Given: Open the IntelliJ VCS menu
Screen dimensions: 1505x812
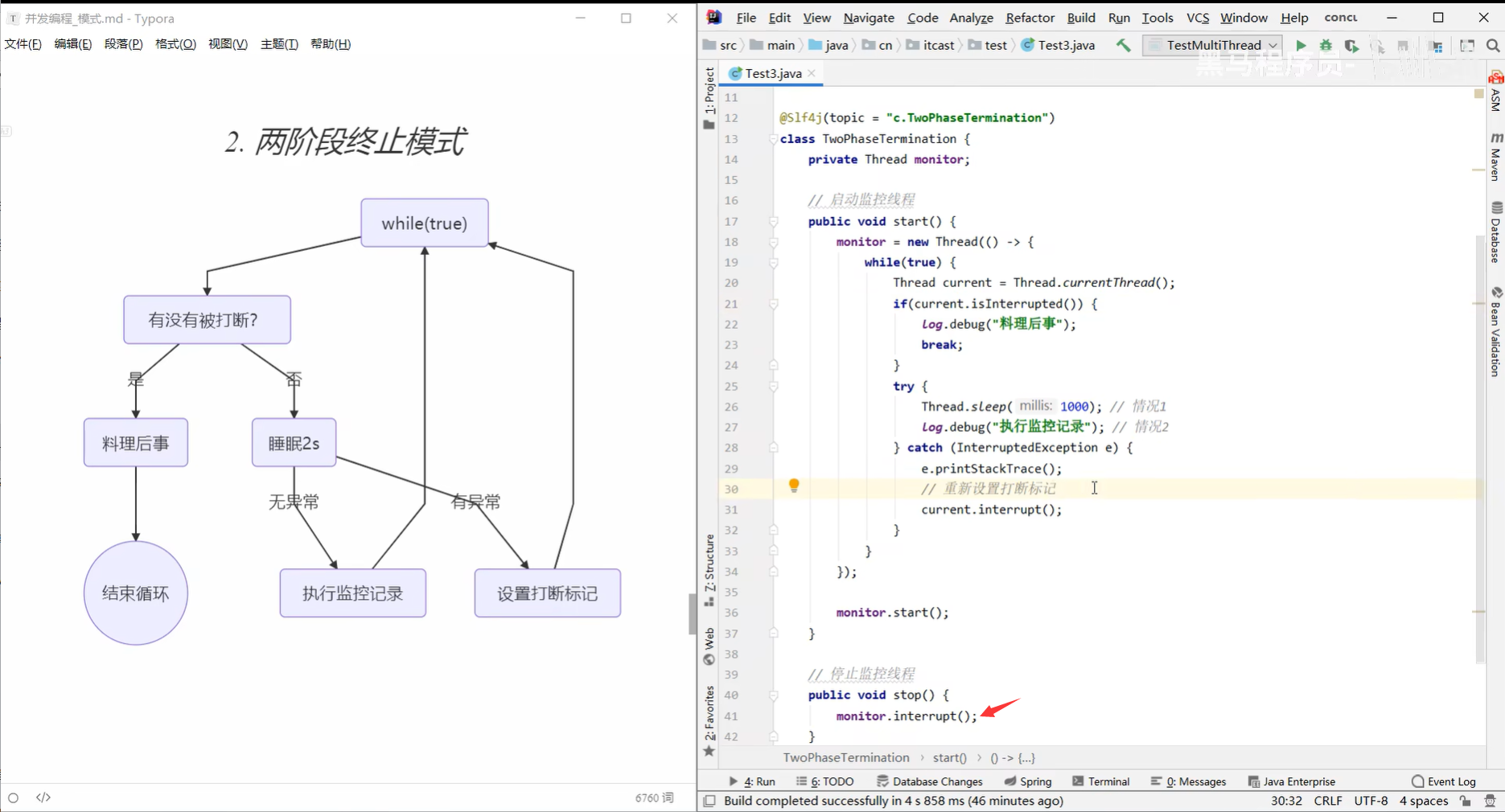Looking at the screenshot, I should pos(1198,18).
